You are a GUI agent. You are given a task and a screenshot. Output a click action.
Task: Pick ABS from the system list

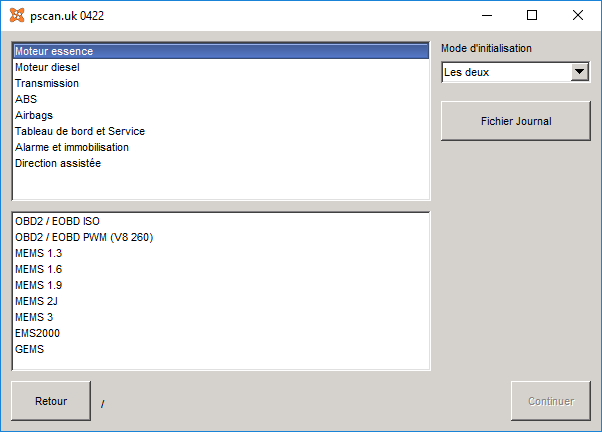(221, 99)
